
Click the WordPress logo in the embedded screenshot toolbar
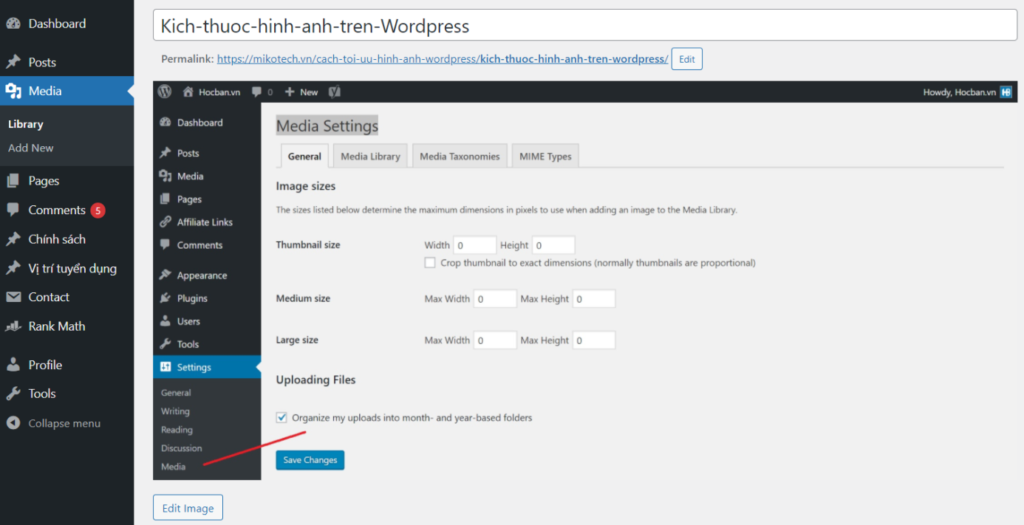click(x=165, y=92)
